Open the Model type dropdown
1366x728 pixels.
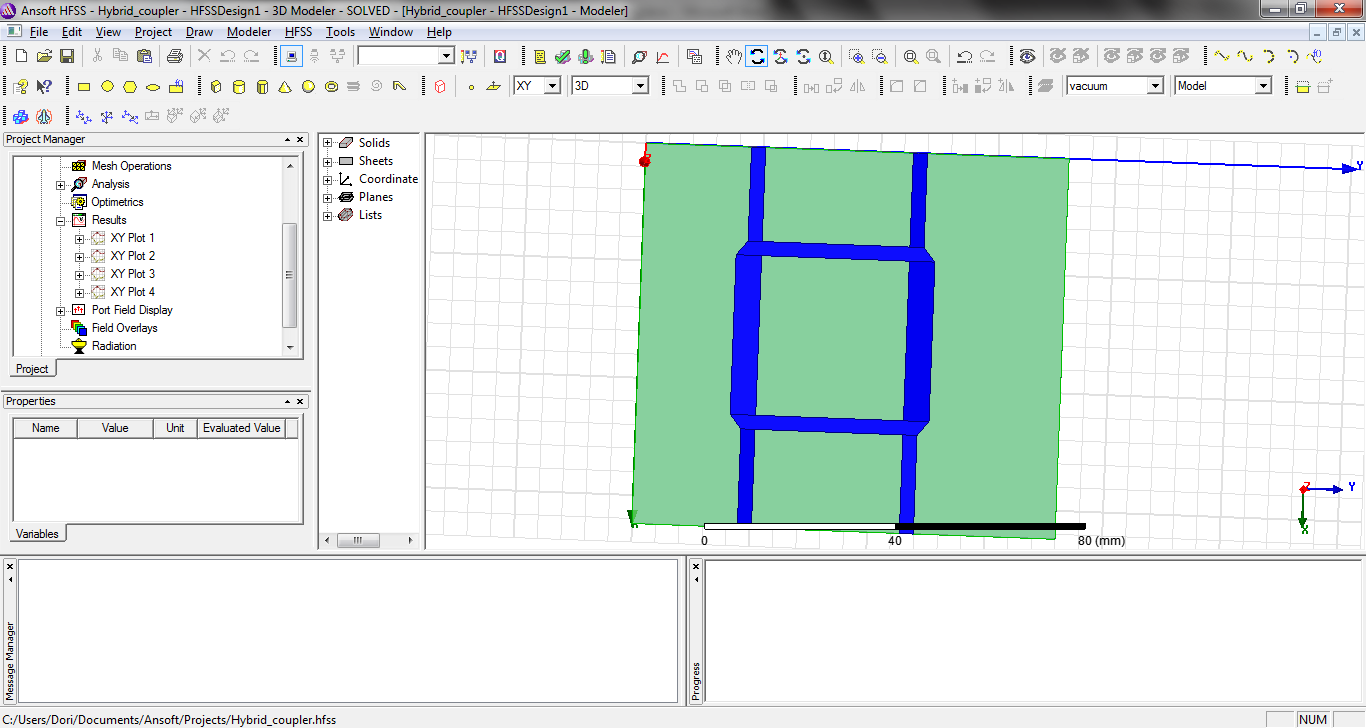pyautogui.click(x=1263, y=86)
